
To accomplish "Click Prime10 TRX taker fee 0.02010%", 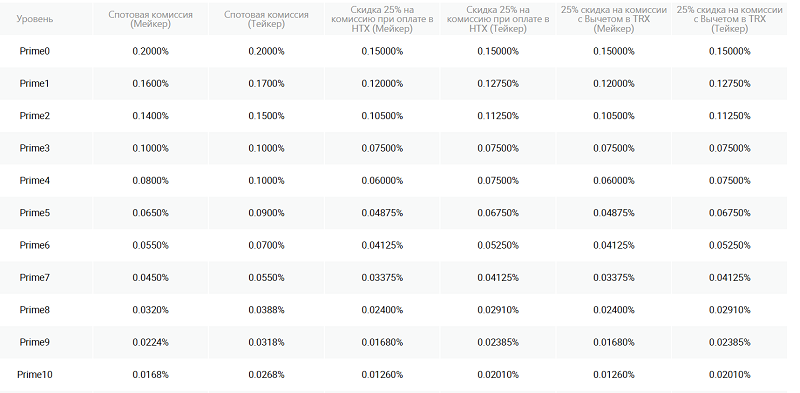I will pyautogui.click(x=730, y=375).
